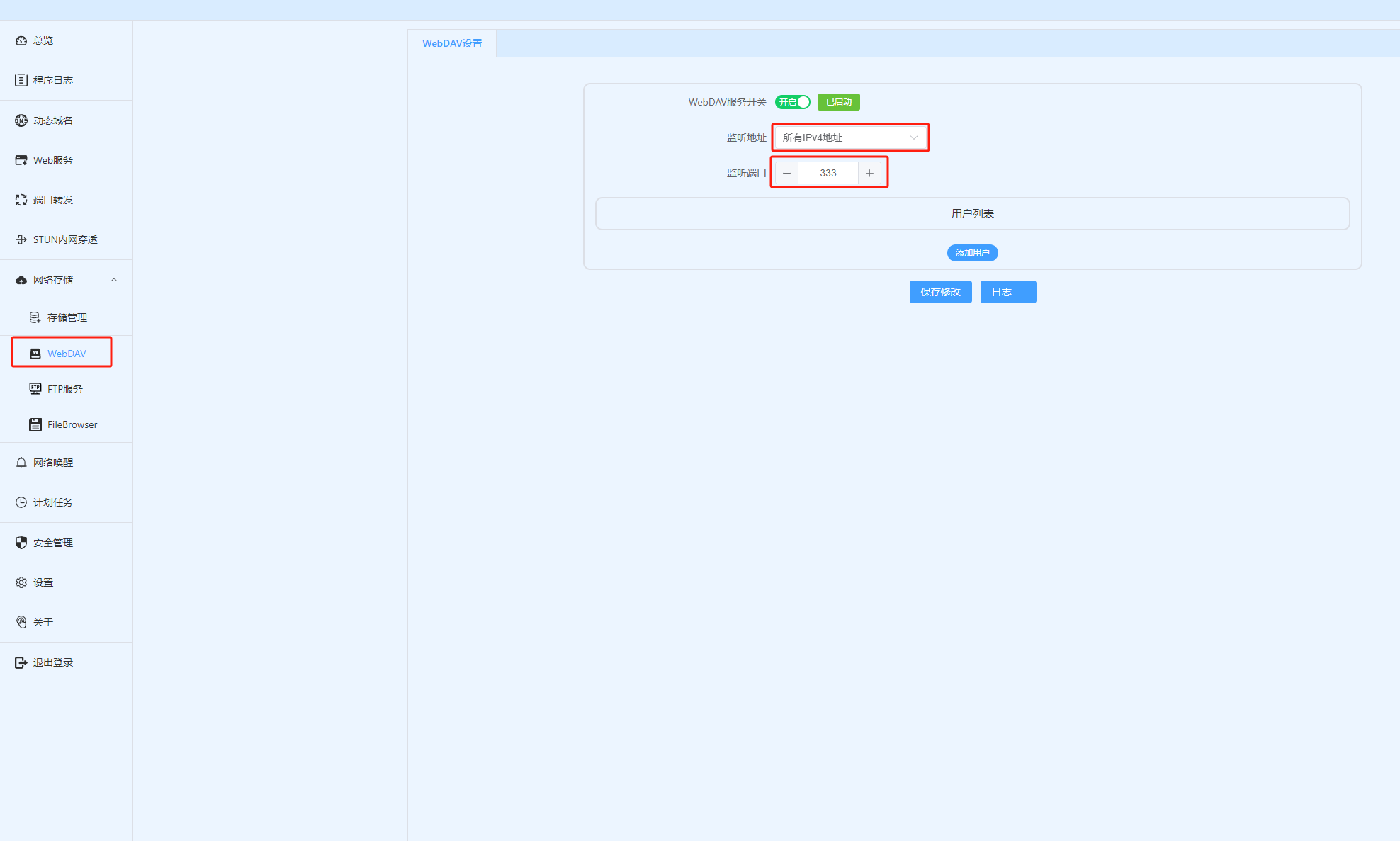Open the 日志 log button
1400x841 pixels.
1007,292
